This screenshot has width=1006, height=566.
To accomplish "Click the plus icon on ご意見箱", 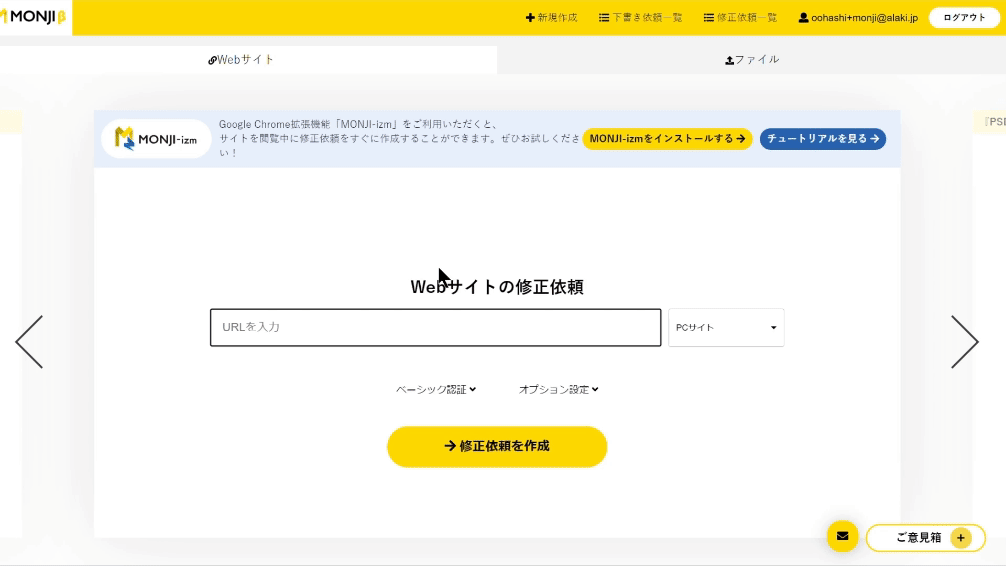I will [961, 538].
